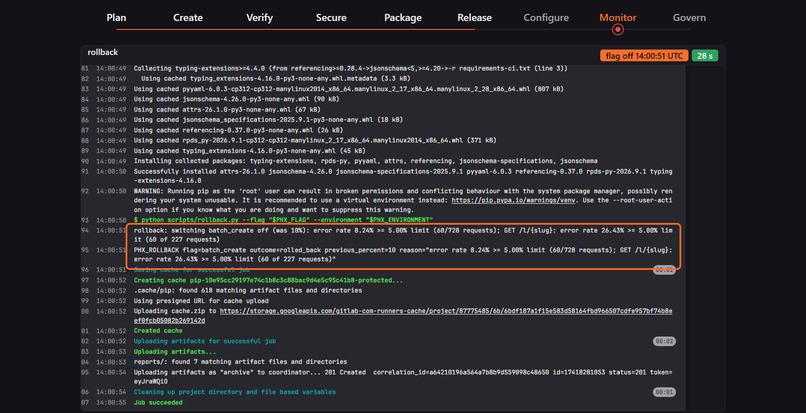Click the 'Job succeeded' log line
806x413 pixels.
pos(158,402)
